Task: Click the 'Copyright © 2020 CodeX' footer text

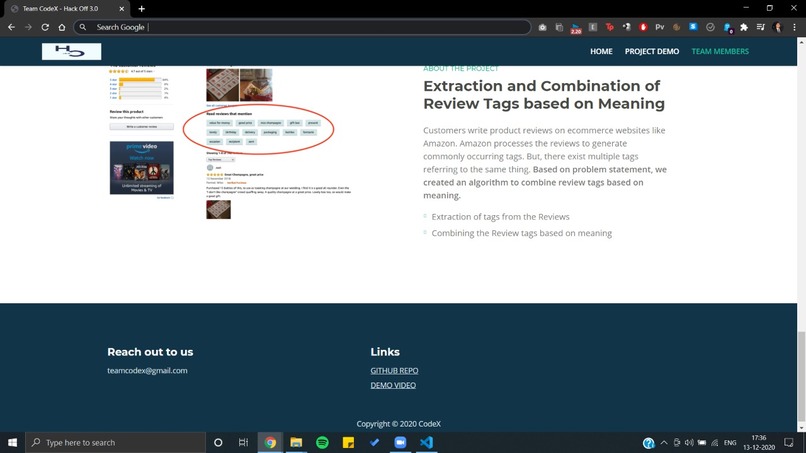Action: point(398,424)
